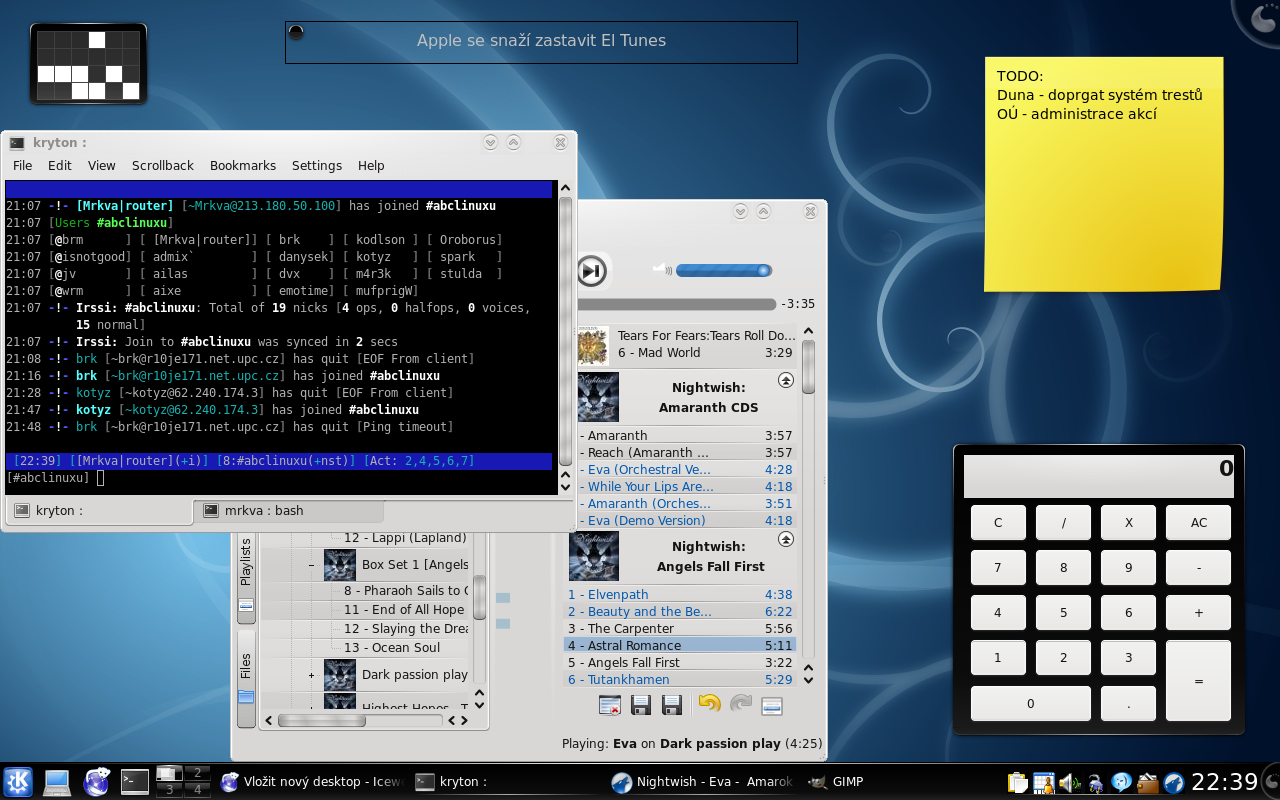Select '13 - Ocean Soul' in collection tree
The width and height of the screenshot is (1280, 800).
pyautogui.click(x=392, y=647)
